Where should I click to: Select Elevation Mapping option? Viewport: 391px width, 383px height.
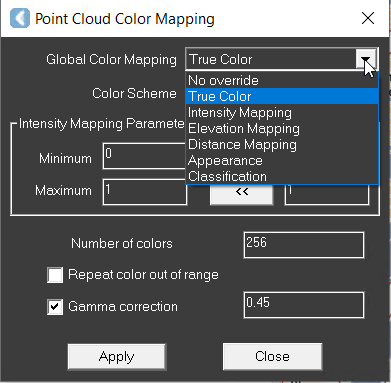click(x=282, y=128)
